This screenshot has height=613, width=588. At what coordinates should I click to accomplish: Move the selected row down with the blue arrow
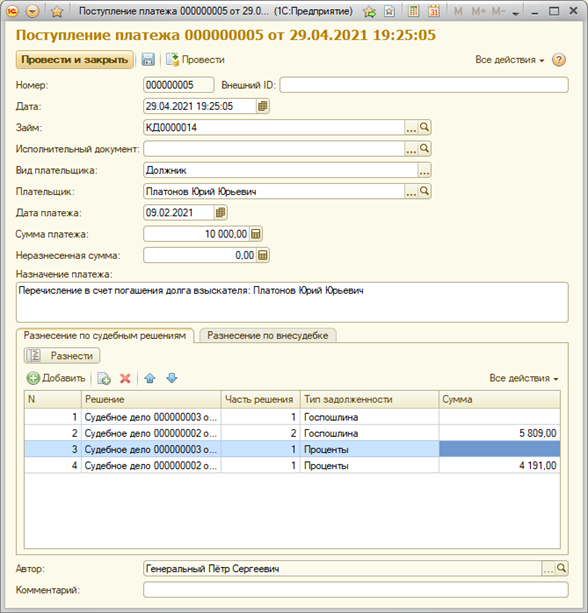[x=172, y=378]
